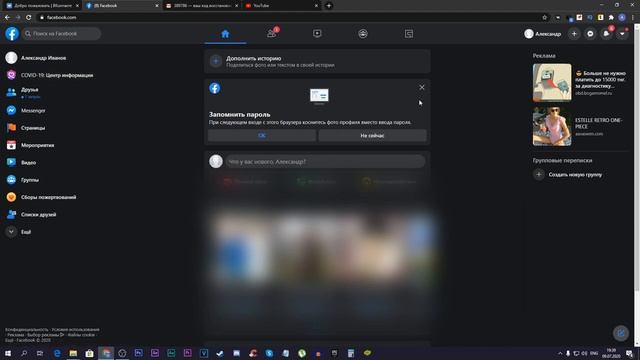This screenshot has width=640, height=360.
Task: Open Видео in left sidebar
Action: 29,162
